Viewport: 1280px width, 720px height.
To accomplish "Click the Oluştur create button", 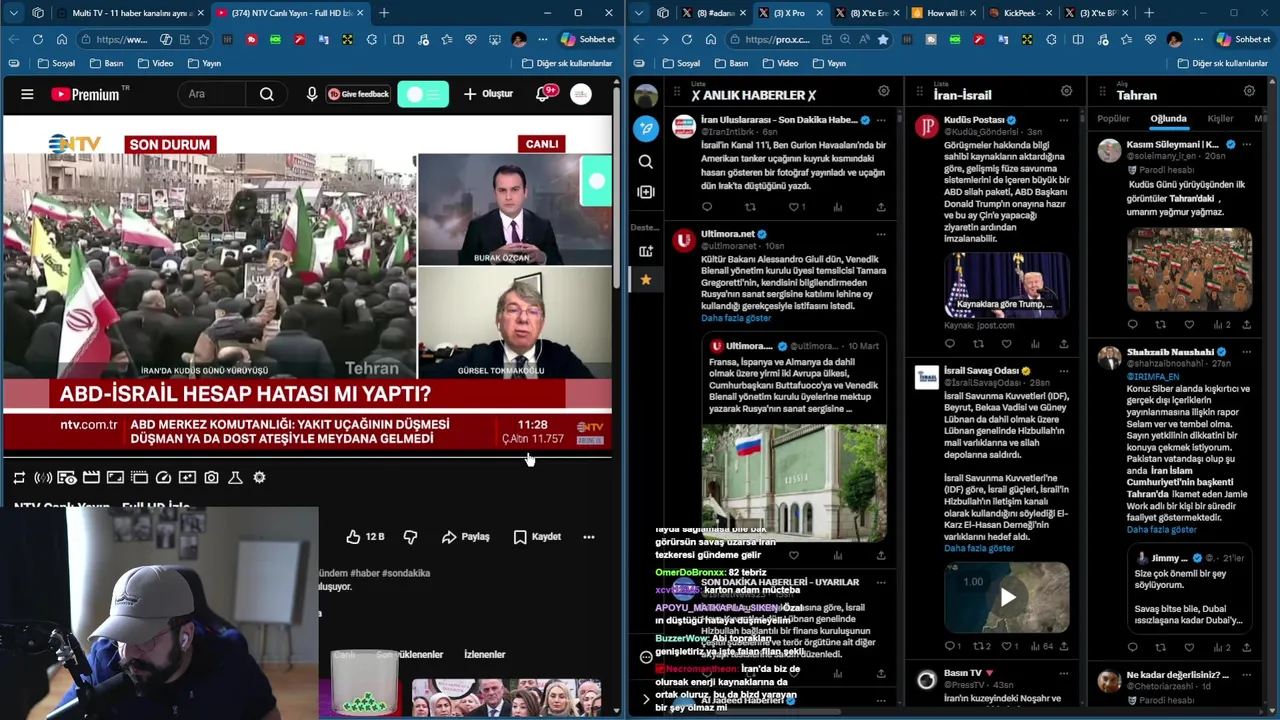I will point(489,94).
